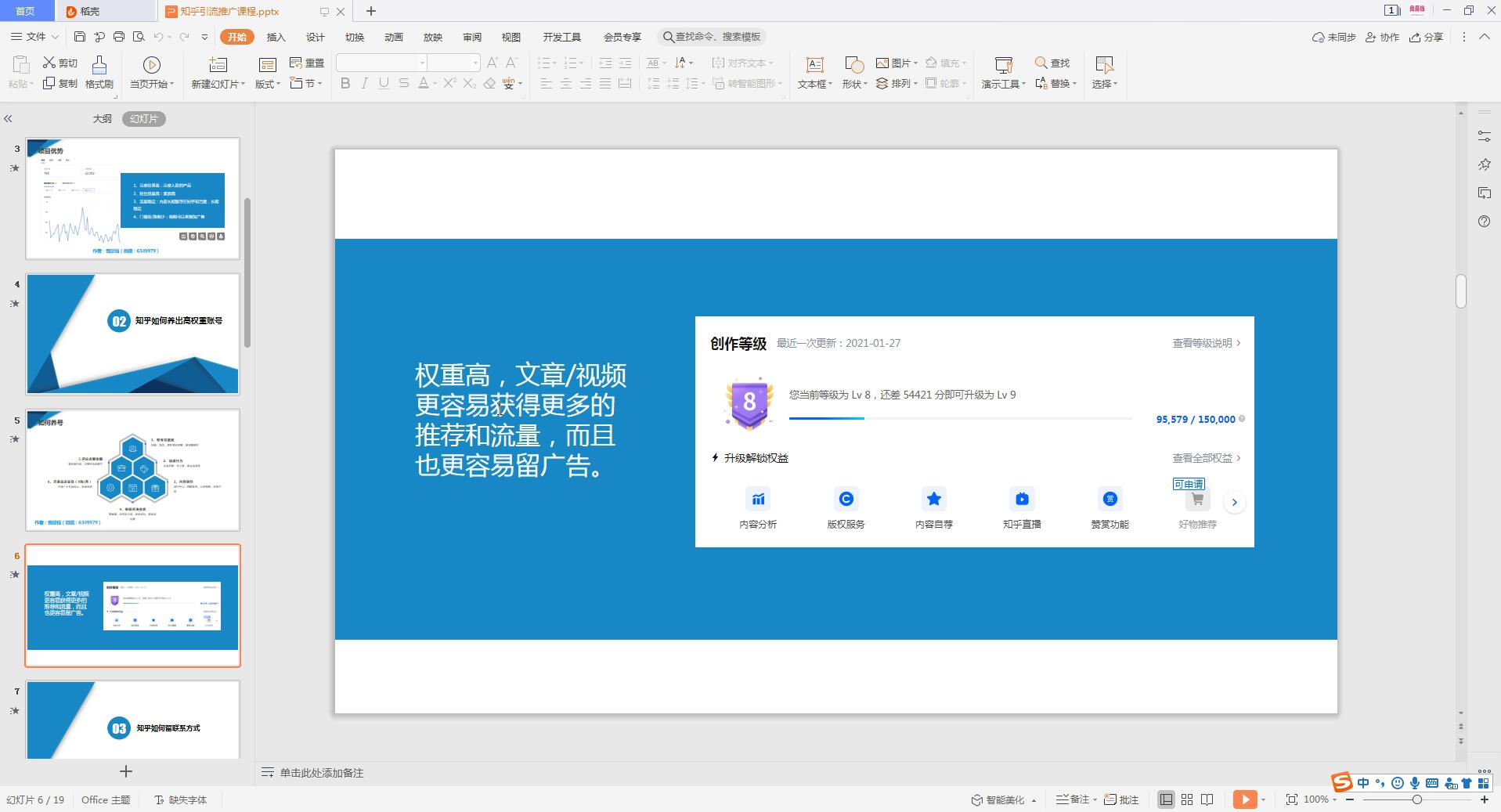Screen dimensions: 1501x812
Task: Toggle Underline formatting
Action: coord(384,83)
